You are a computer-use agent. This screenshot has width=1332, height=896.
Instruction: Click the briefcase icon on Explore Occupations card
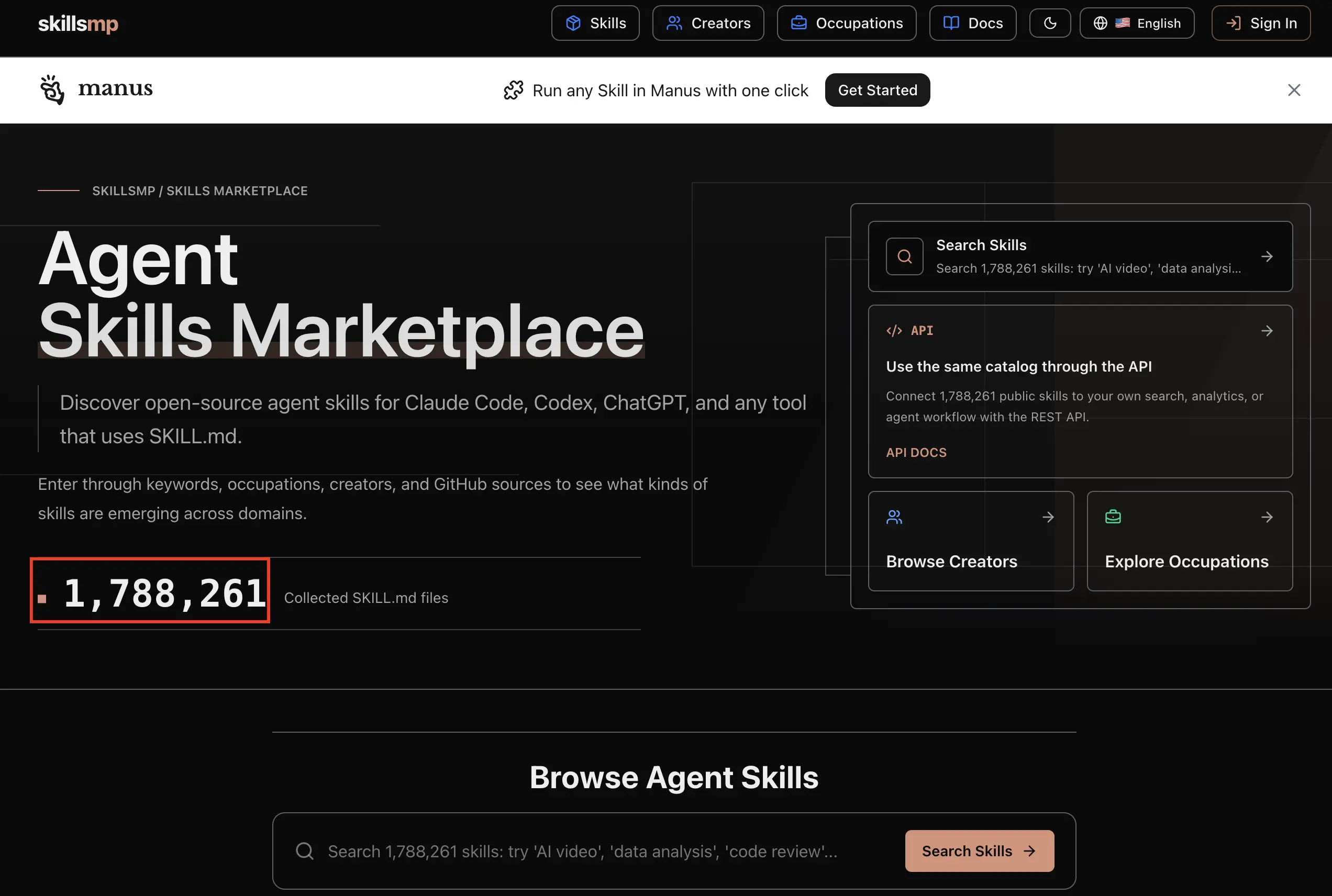1113,517
